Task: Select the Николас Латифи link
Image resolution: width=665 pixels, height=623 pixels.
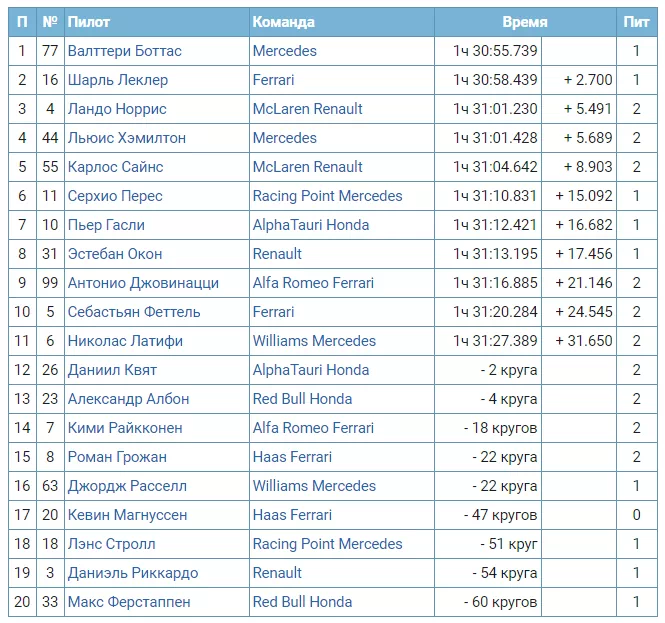Action: [x=125, y=341]
